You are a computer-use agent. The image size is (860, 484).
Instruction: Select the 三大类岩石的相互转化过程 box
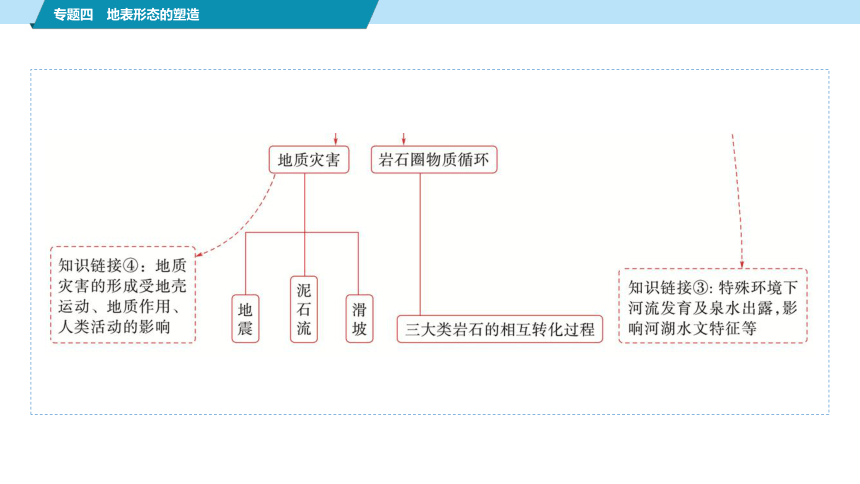point(500,329)
